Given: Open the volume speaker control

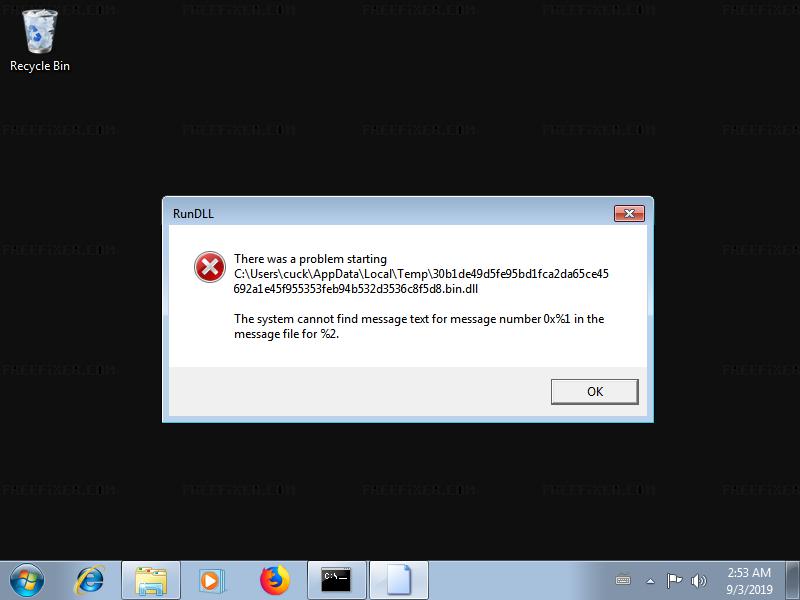Looking at the screenshot, I should (698, 580).
